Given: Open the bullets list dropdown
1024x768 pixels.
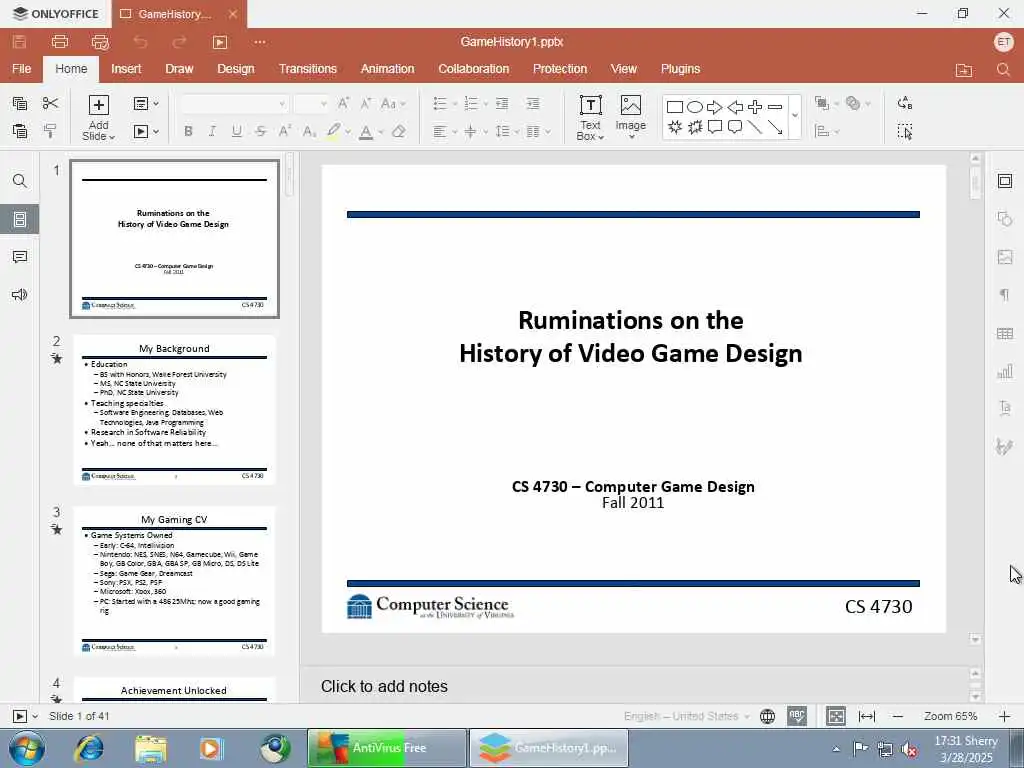Looking at the screenshot, I should [455, 103].
